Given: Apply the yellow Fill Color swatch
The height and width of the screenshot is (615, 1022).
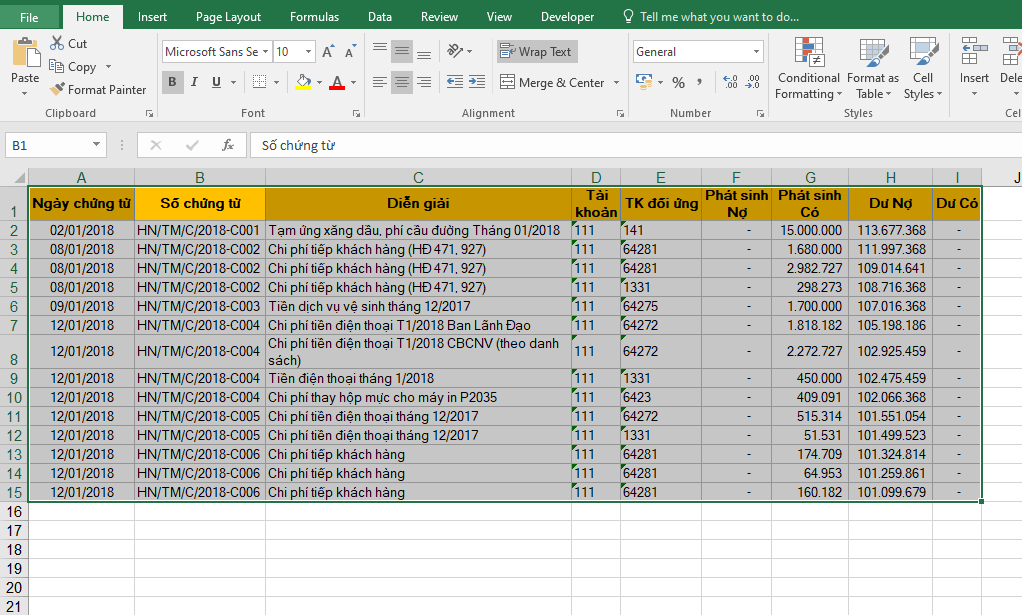Looking at the screenshot, I should [x=303, y=82].
